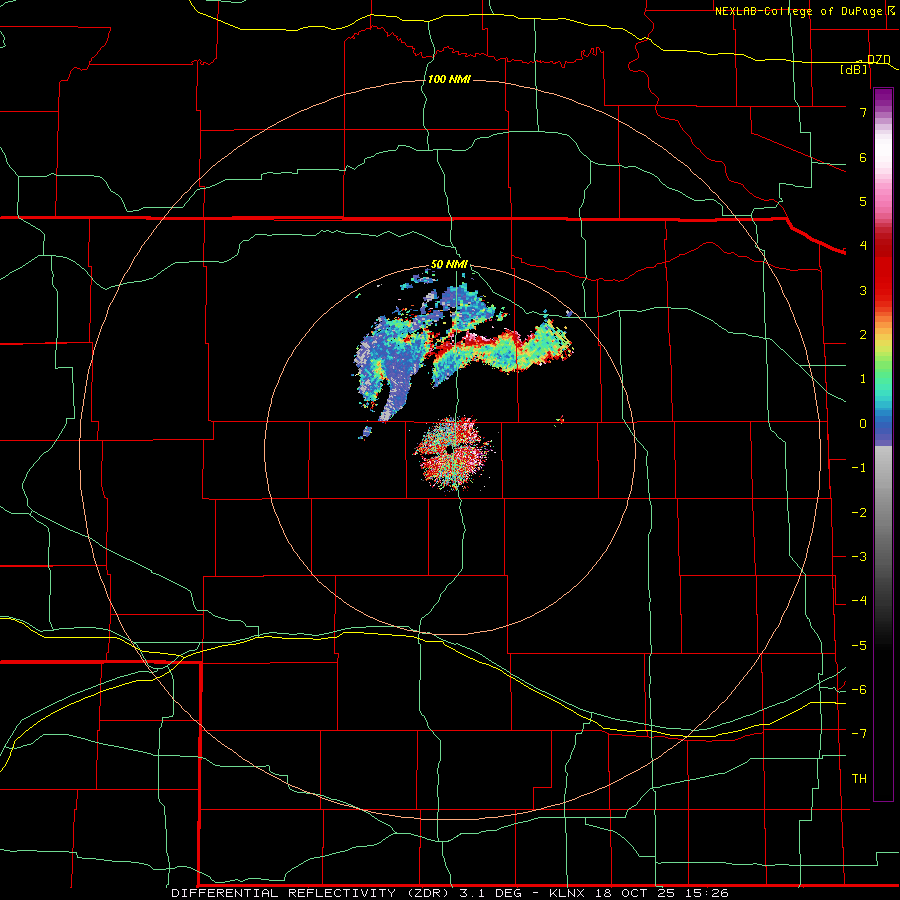
Task: Click the -6 value on the color scale
Action: [859, 690]
